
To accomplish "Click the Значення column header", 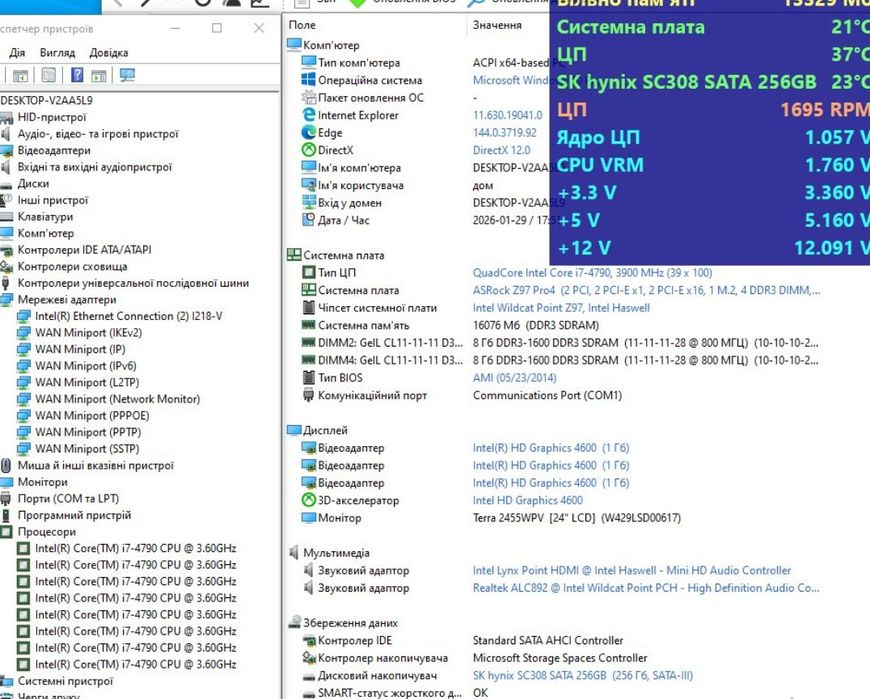I will (497, 25).
